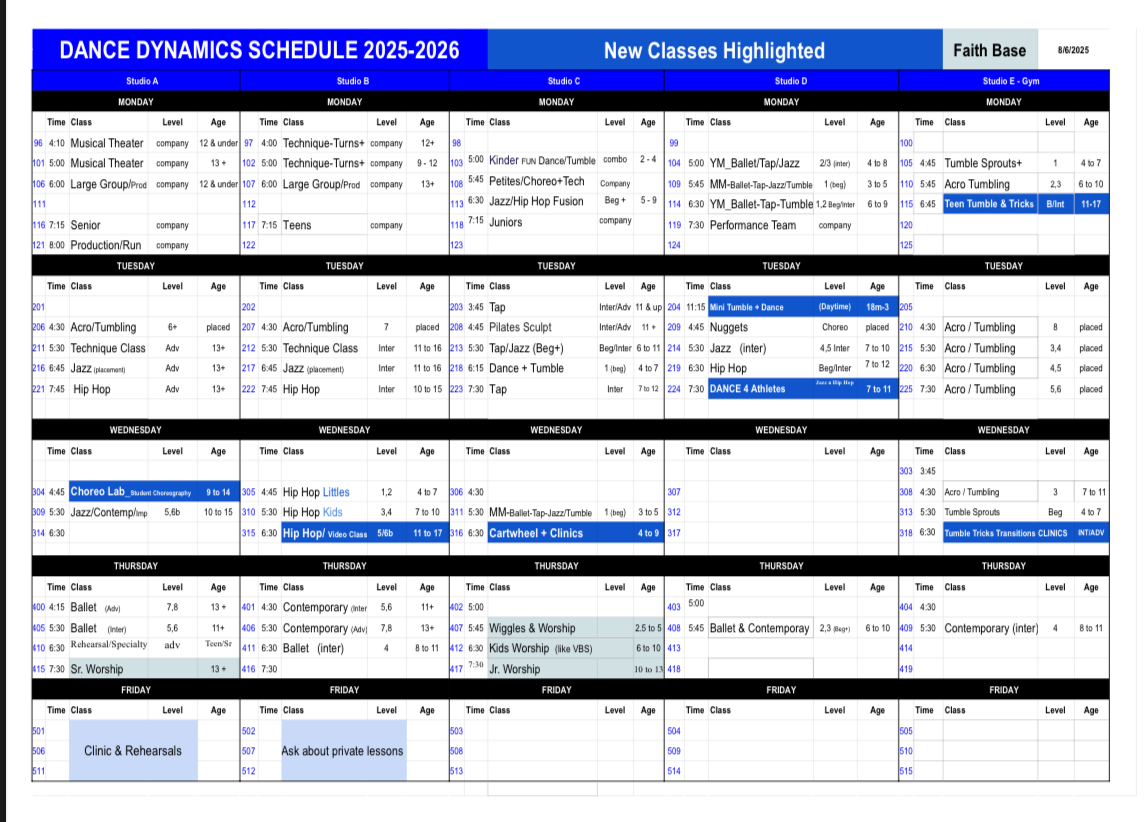Image resolution: width=1146 pixels, height=822 pixels.
Task: Click the 8/6/2025 date cell
Action: tap(1073, 50)
